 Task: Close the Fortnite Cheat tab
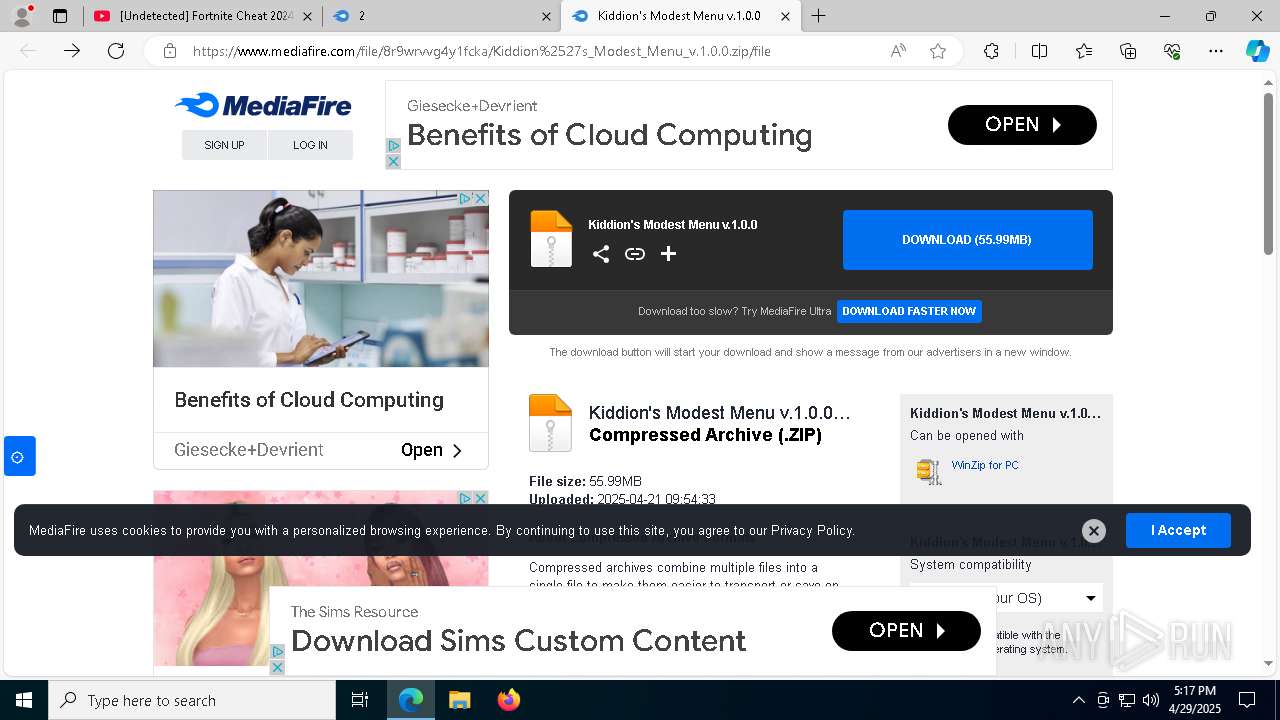click(x=307, y=16)
